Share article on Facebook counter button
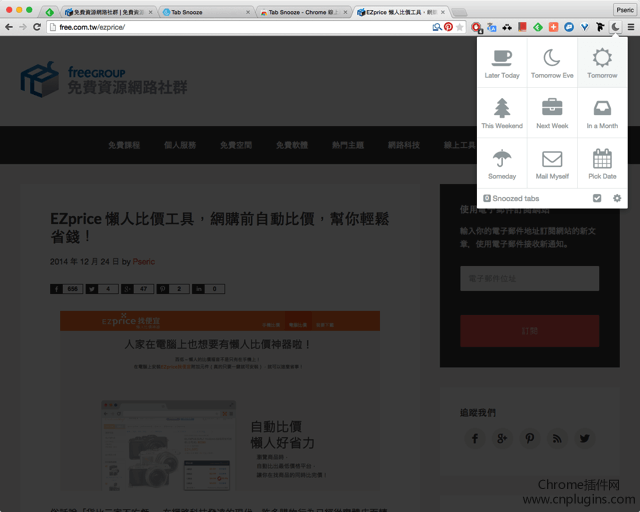The image size is (640, 512). (67, 289)
